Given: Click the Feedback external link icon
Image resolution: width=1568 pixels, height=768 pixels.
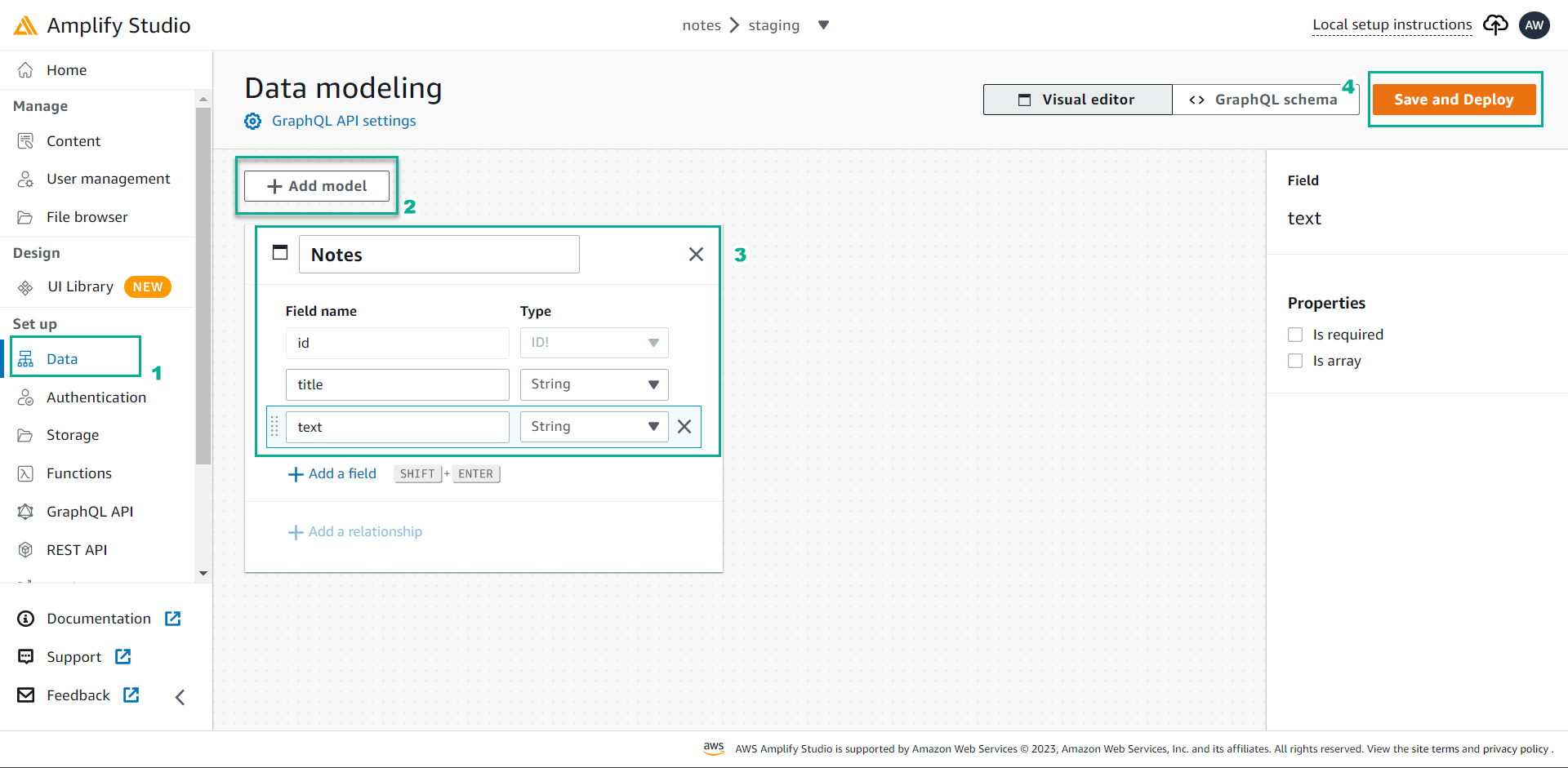Looking at the screenshot, I should 131,695.
